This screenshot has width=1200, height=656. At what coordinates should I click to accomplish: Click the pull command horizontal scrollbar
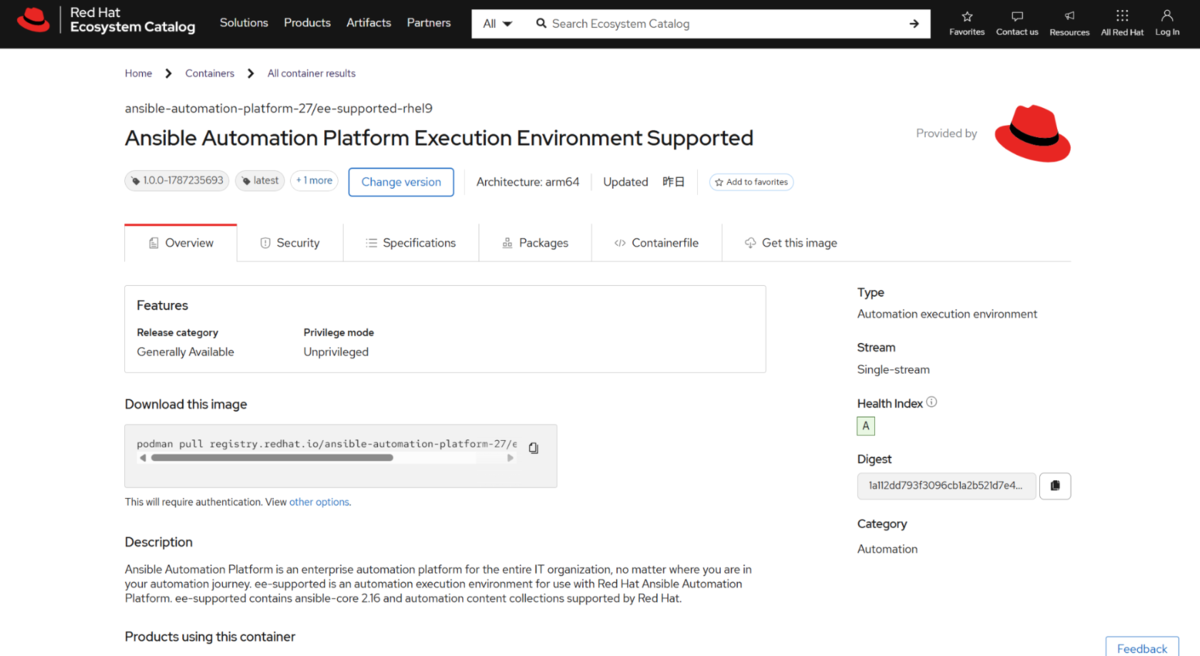[327, 458]
